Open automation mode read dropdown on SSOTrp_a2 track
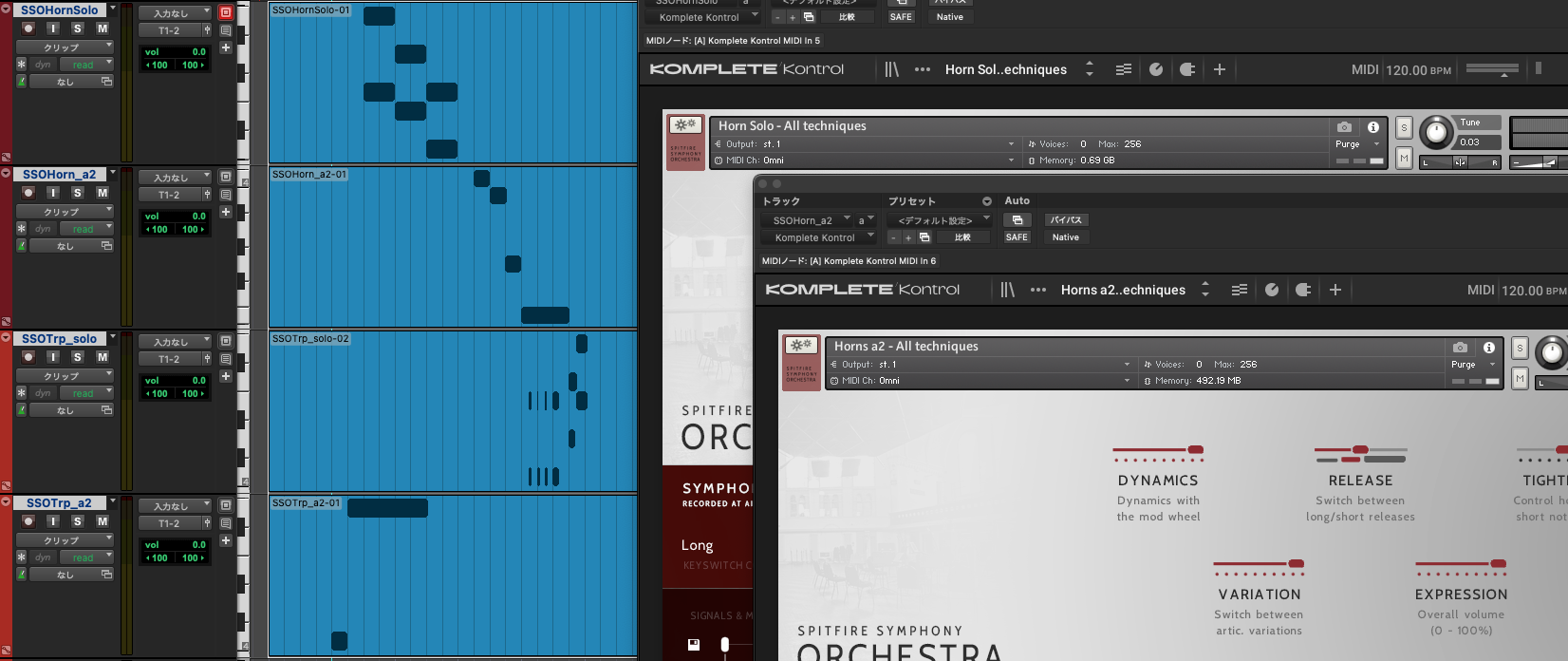 pos(86,557)
